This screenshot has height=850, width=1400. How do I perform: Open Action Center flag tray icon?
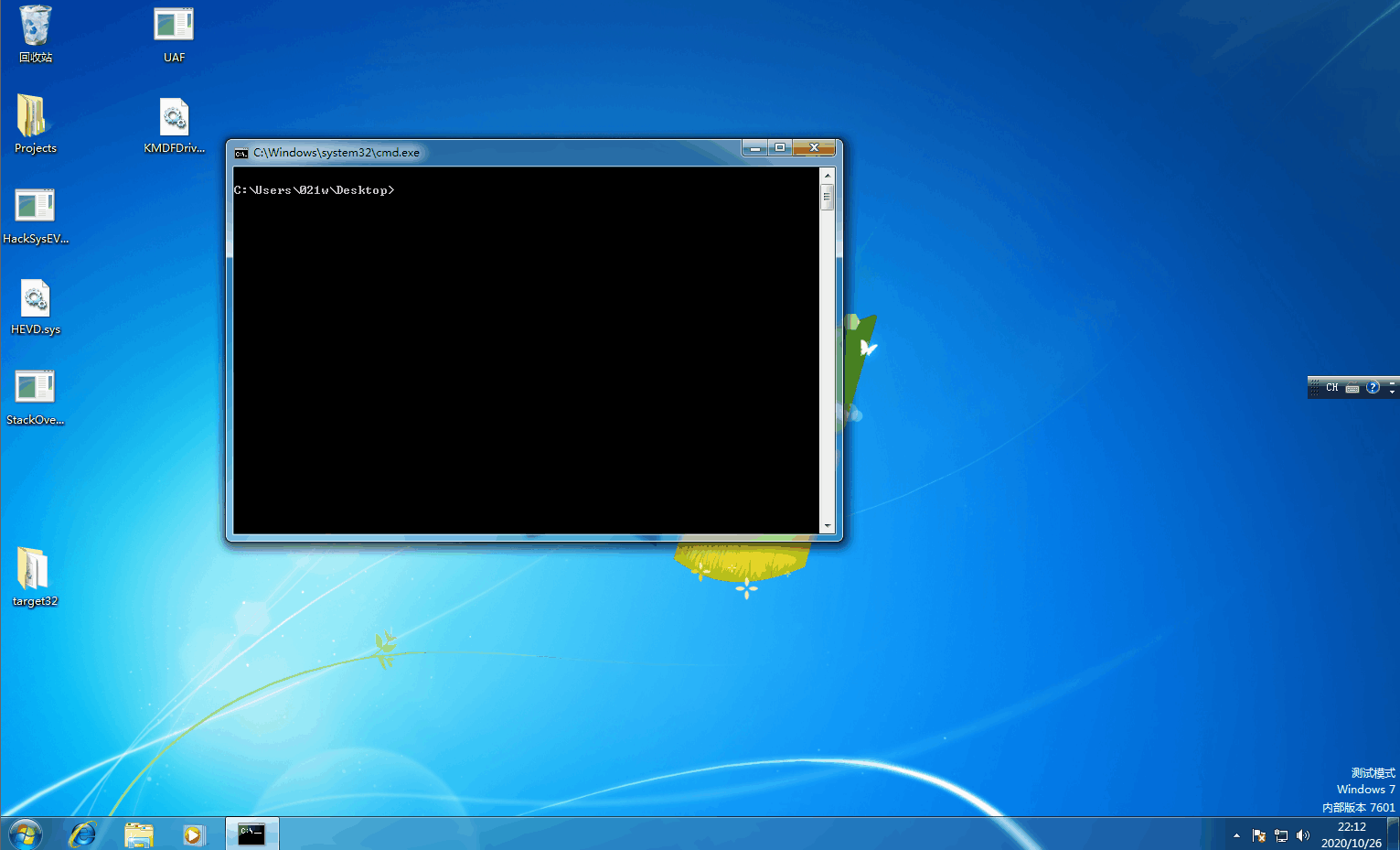point(1259,835)
